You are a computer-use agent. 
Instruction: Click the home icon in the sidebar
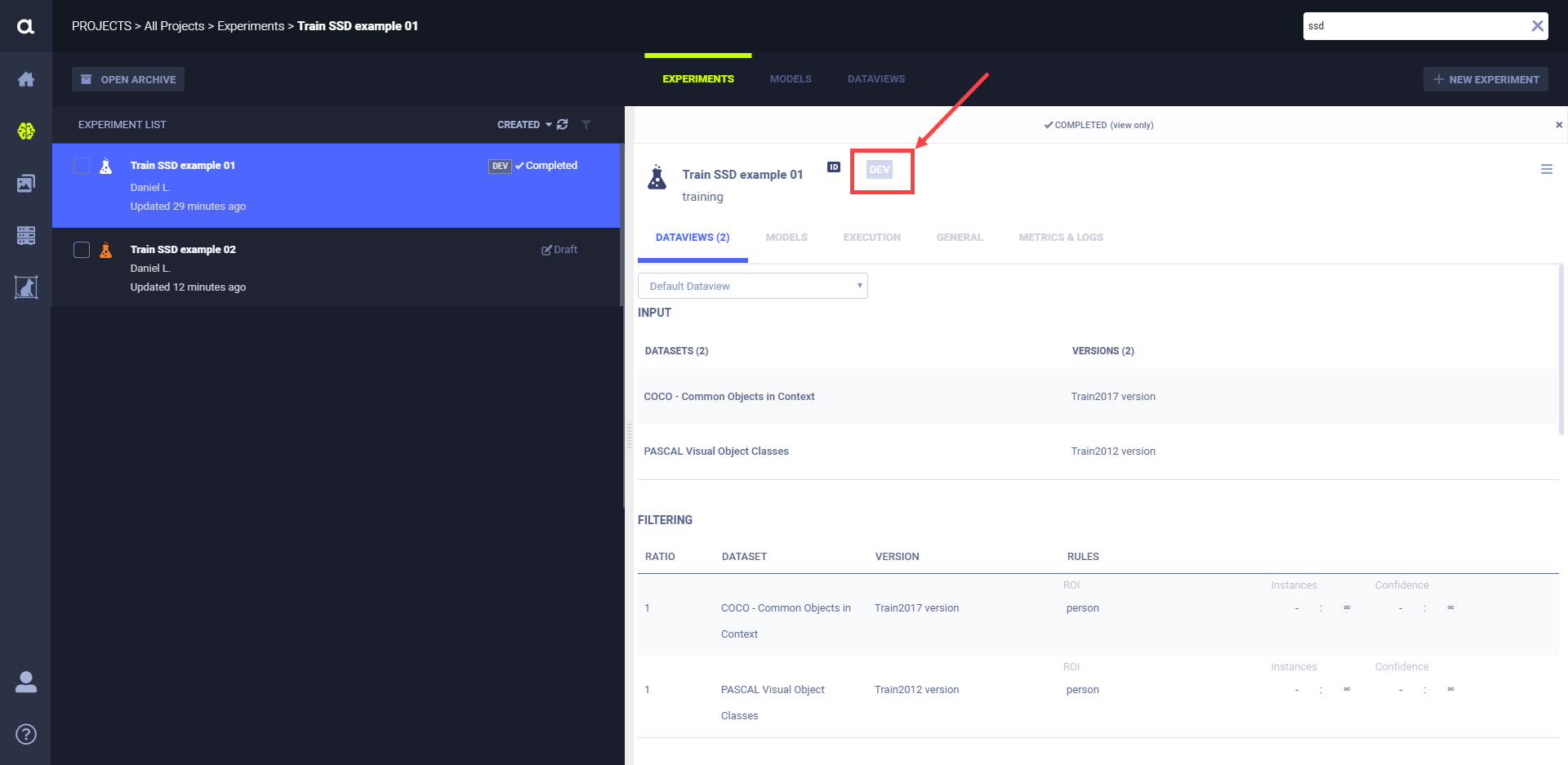point(26,79)
